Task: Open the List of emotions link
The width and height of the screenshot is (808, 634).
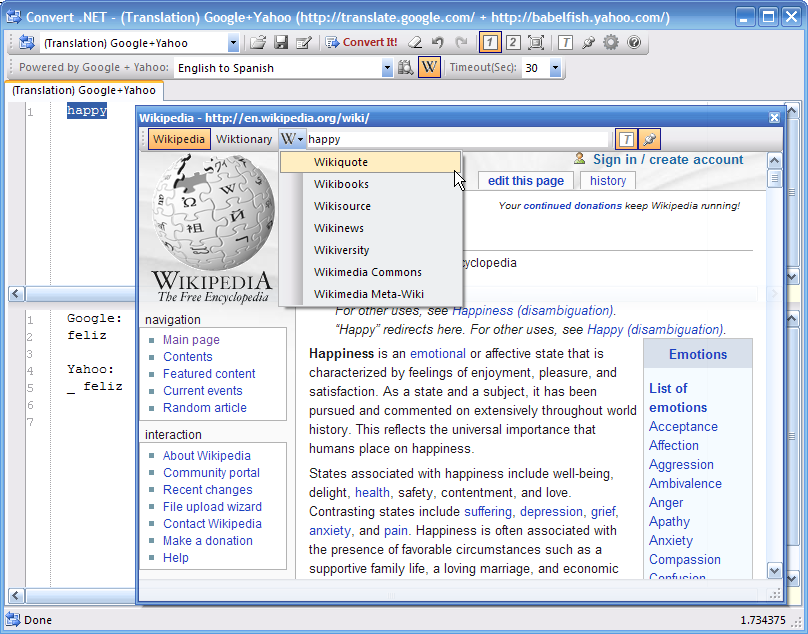Action: pos(678,398)
